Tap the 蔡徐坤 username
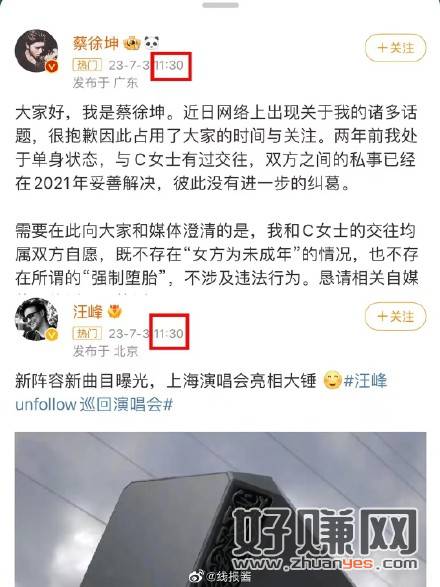This screenshot has width=440, height=587. (x=96, y=44)
